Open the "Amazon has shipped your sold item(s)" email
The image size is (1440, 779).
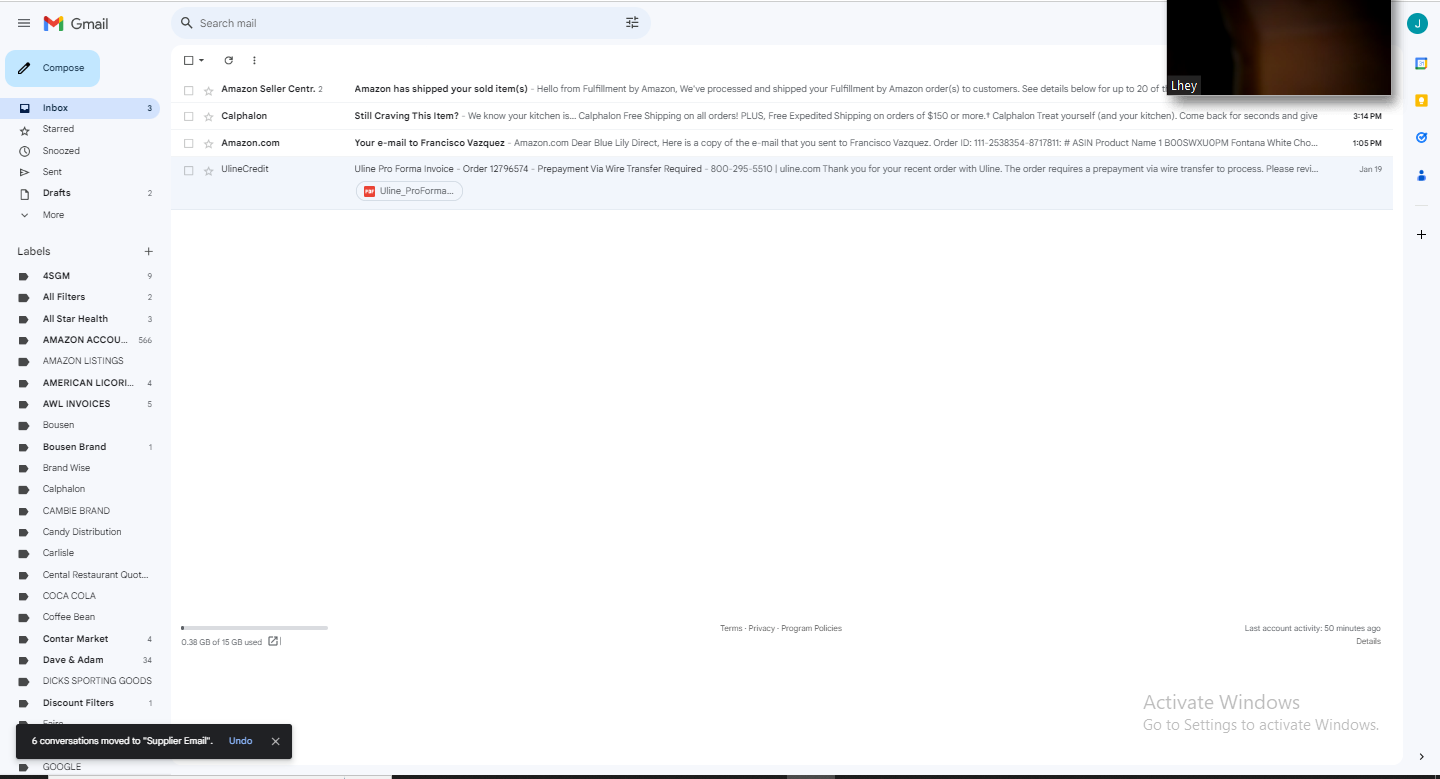[x=441, y=89]
